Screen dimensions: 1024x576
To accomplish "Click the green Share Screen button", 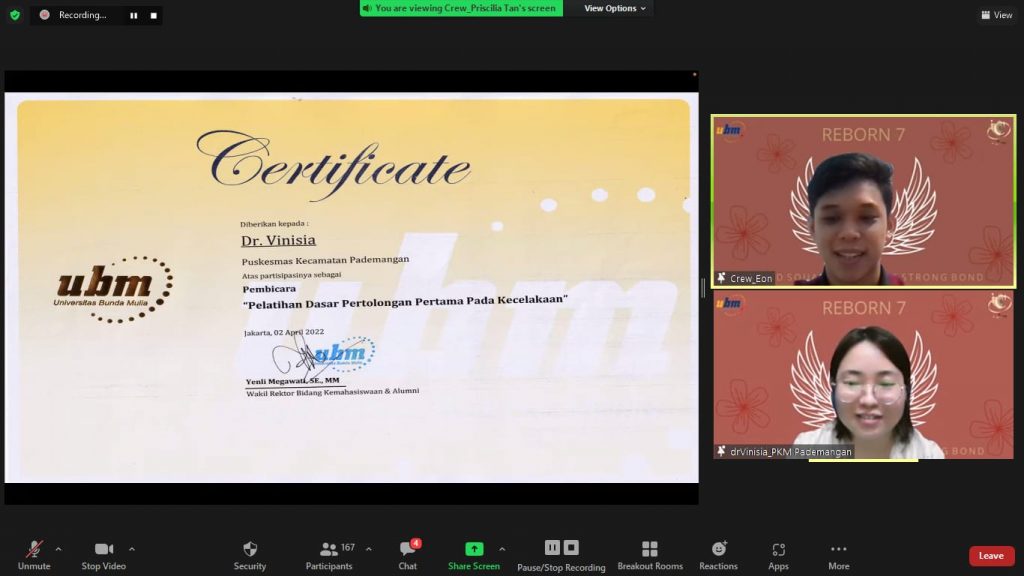I will [x=474, y=556].
